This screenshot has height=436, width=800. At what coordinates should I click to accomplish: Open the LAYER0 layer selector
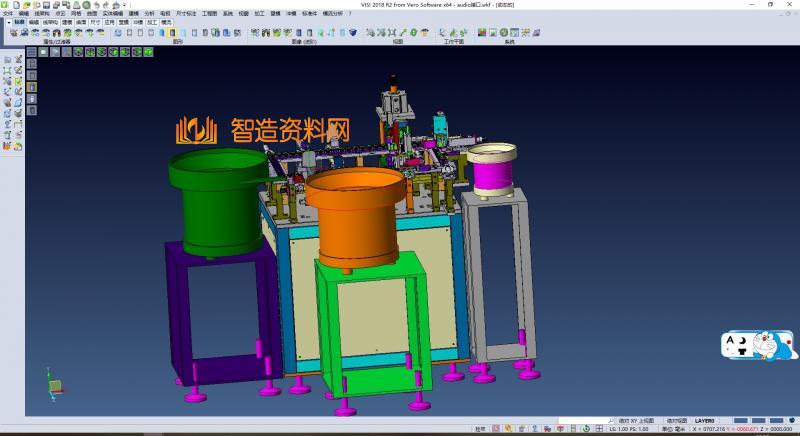click(x=706, y=422)
